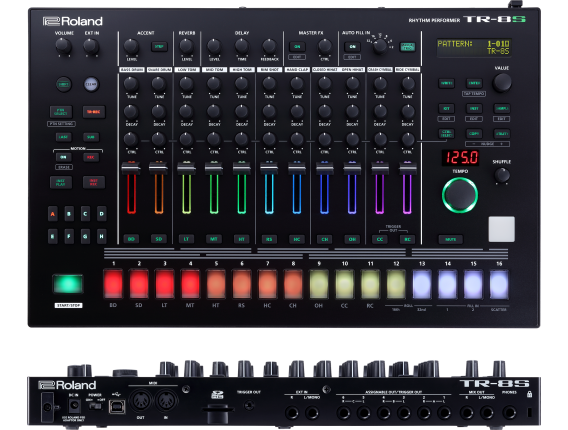568x430 pixels.
Task: Click the green-ringed TEMPO dial
Action: 460,195
